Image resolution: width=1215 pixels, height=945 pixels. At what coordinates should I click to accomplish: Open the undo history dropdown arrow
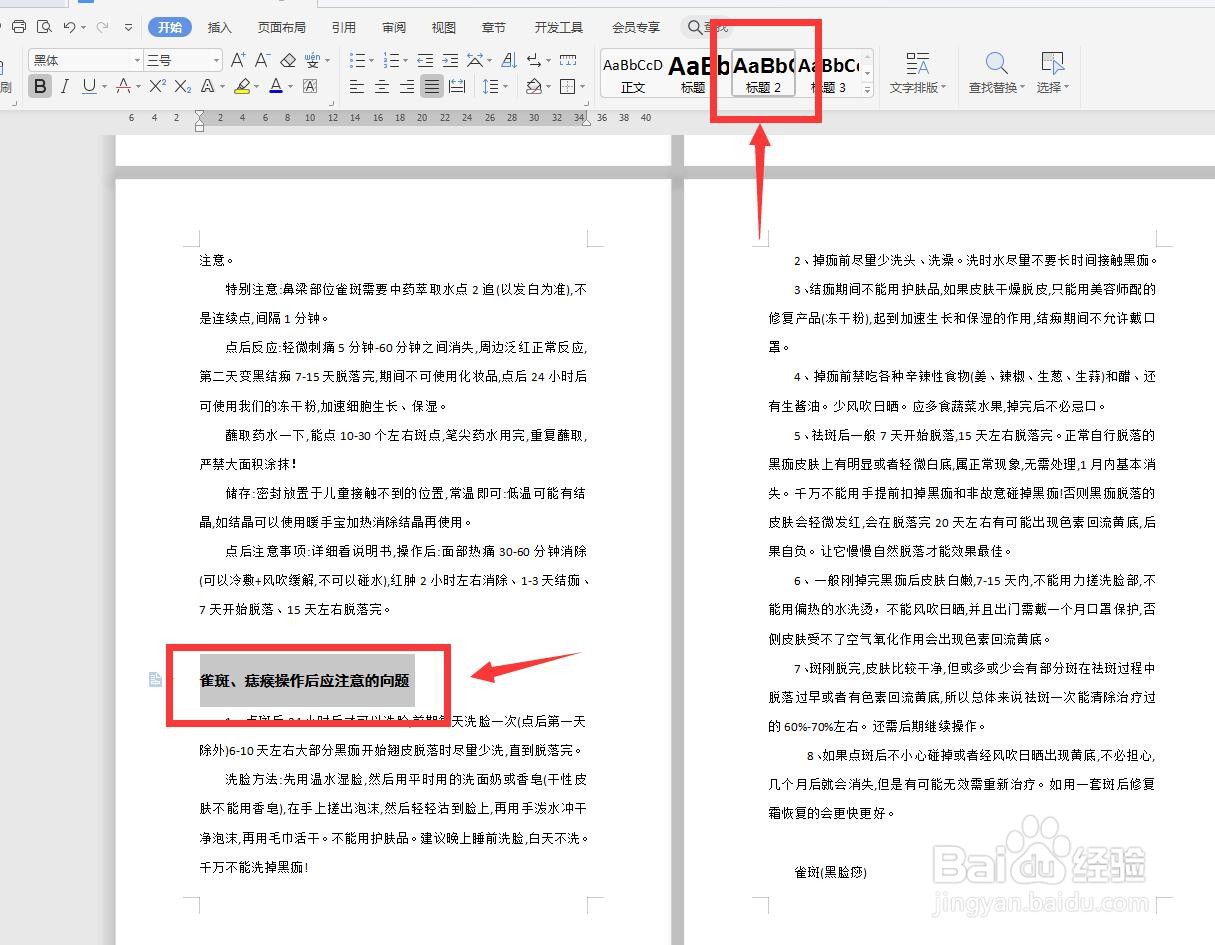point(83,27)
